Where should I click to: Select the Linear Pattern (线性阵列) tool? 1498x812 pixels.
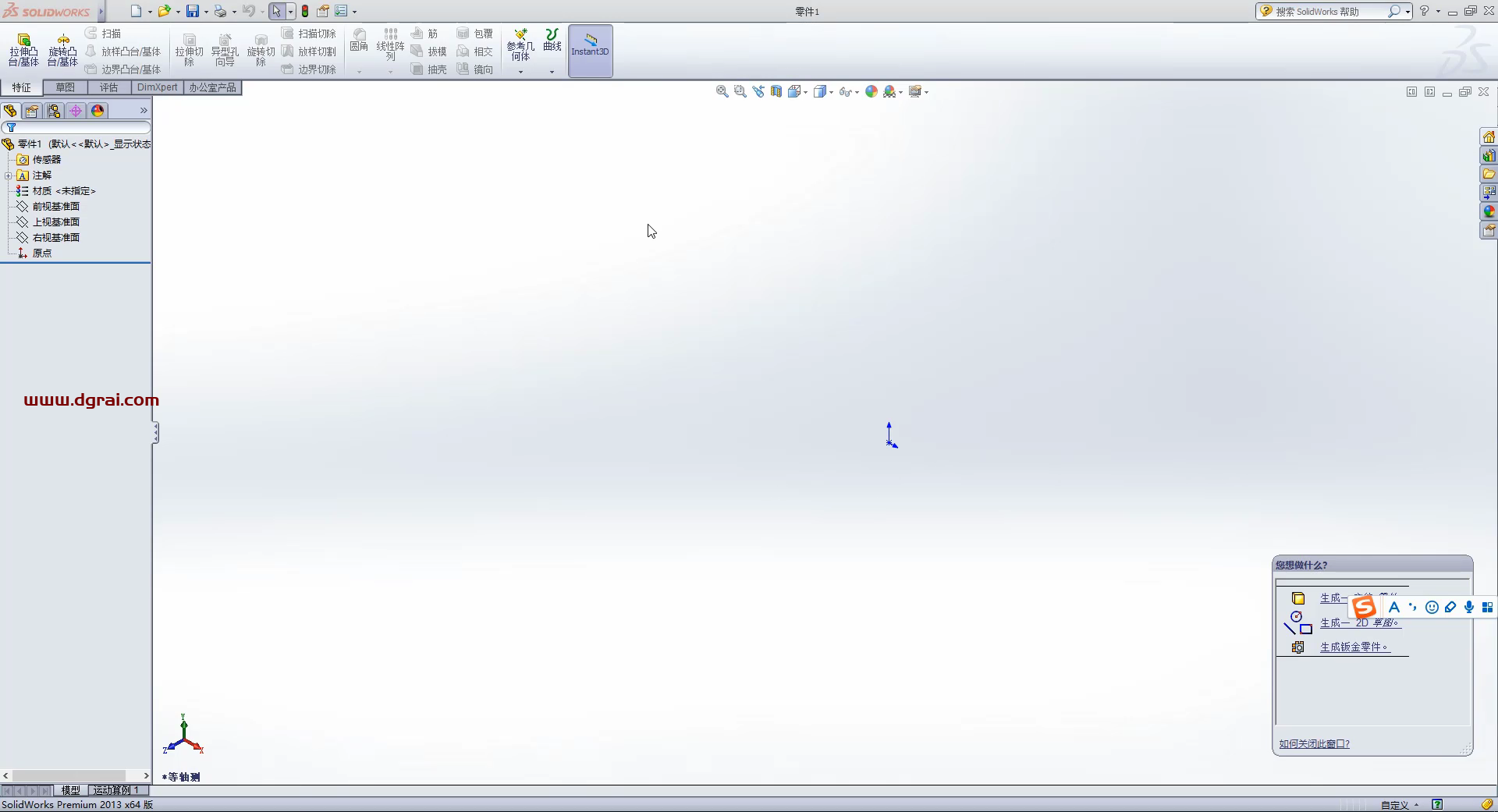click(390, 44)
